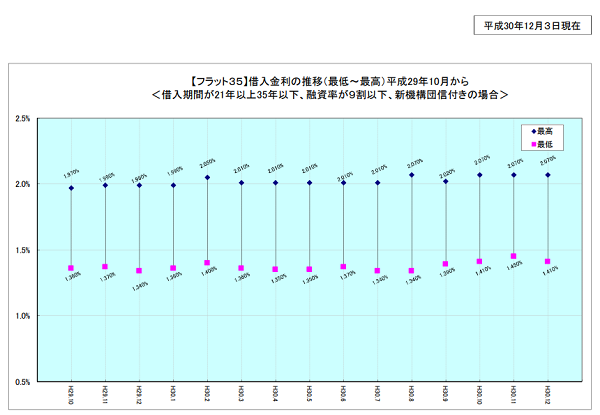This screenshot has height=415, width=600.
Task: Click the H30.8 x-axis label
Action: coord(412,394)
